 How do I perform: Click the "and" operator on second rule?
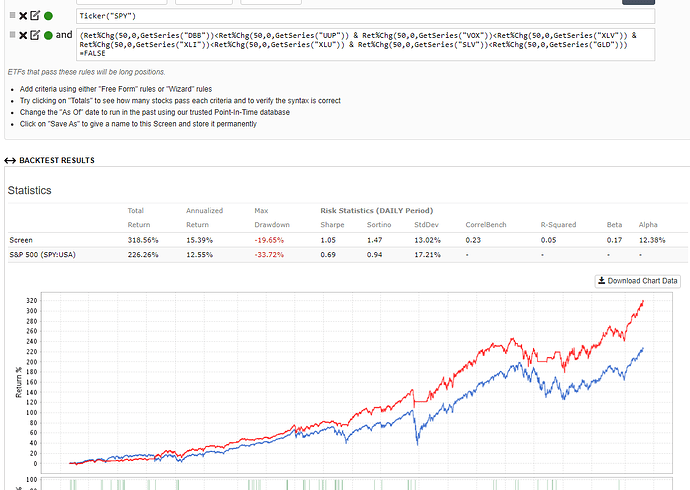64,35
